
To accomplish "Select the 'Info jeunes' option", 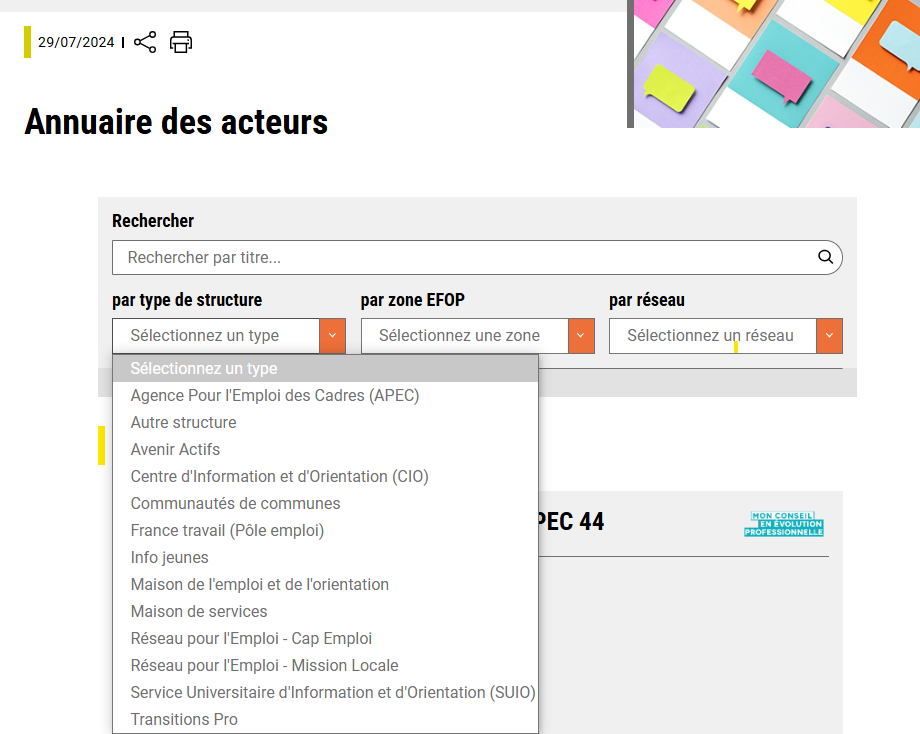I will pos(325,557).
